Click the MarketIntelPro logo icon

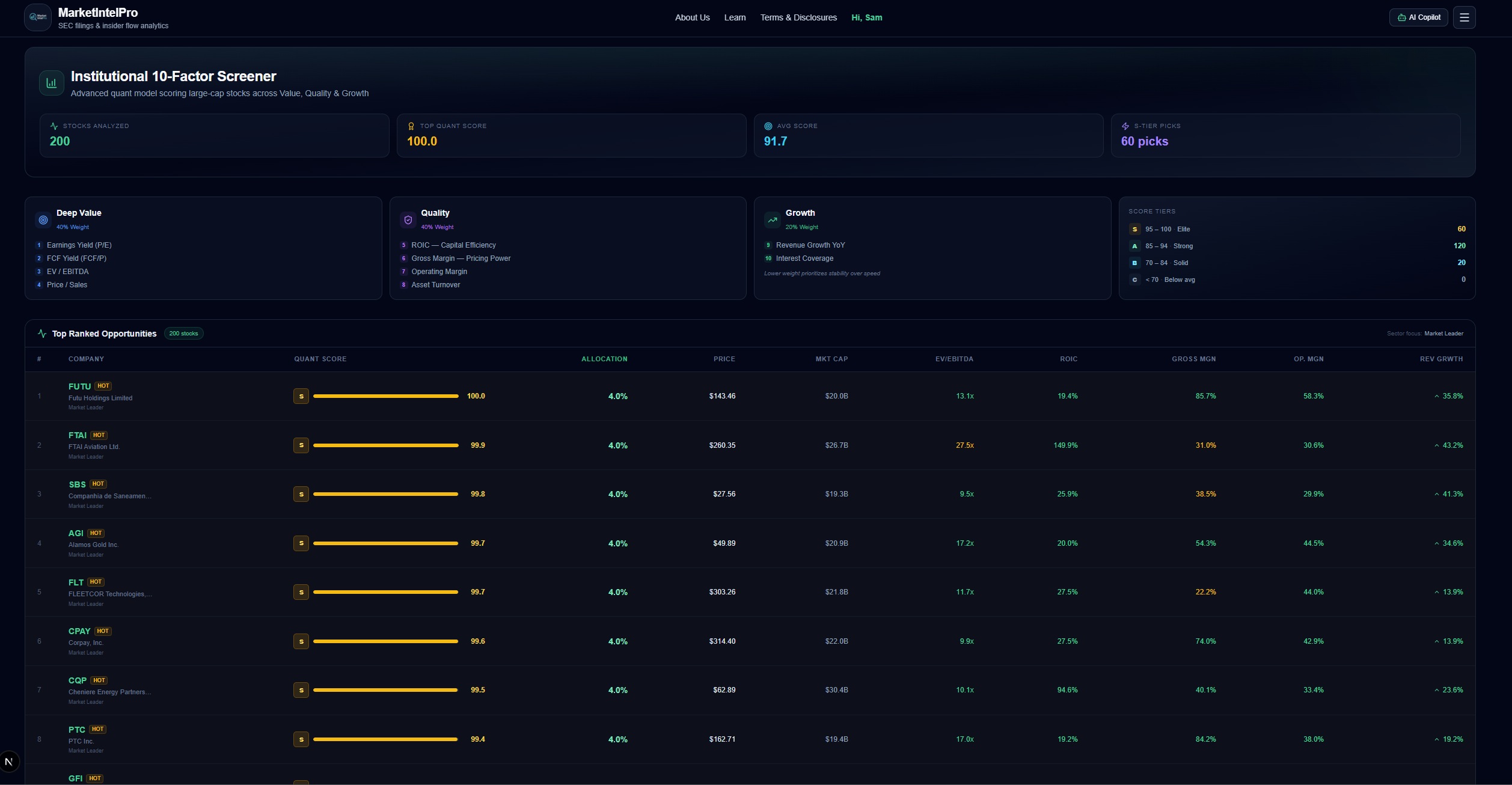coord(37,17)
